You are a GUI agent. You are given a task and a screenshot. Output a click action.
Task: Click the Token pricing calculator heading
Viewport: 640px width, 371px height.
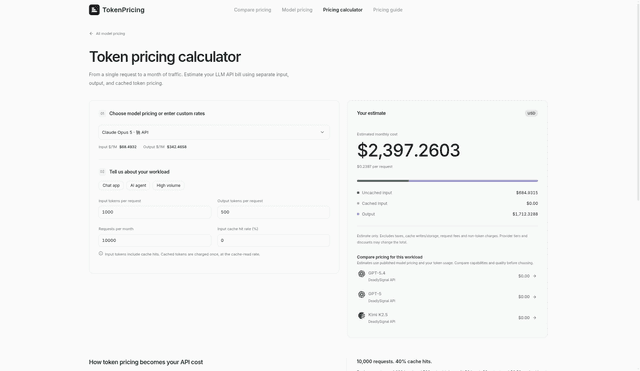[165, 57]
